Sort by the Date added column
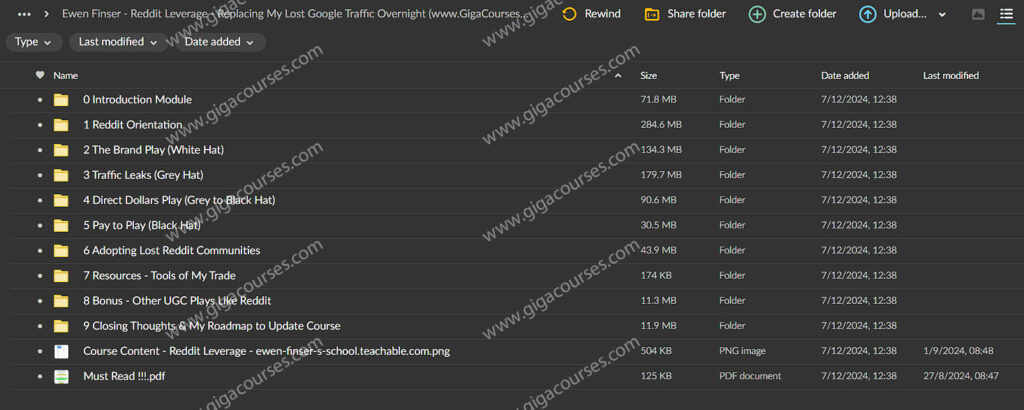 coord(845,76)
